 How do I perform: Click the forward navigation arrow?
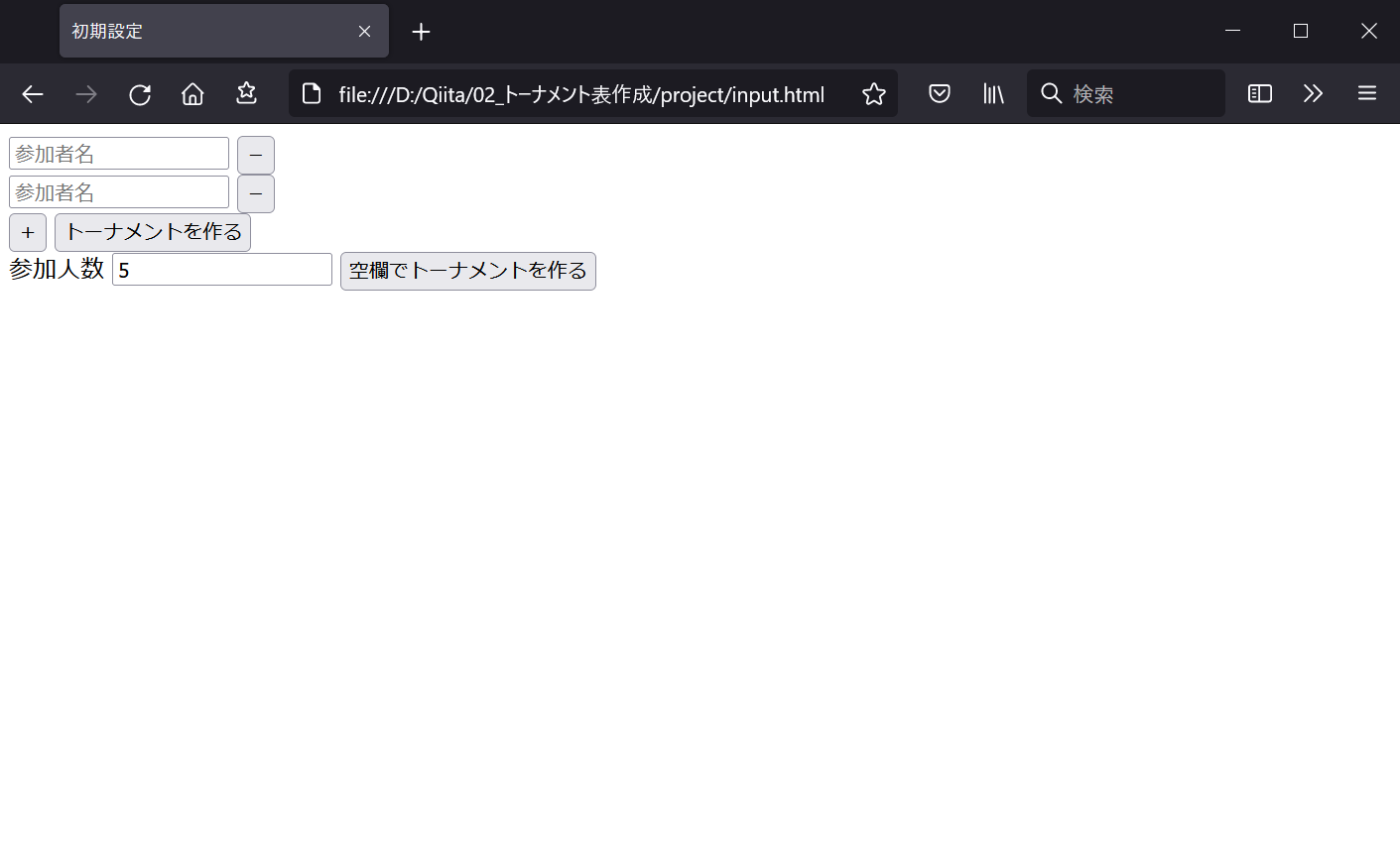pyautogui.click(x=85, y=93)
